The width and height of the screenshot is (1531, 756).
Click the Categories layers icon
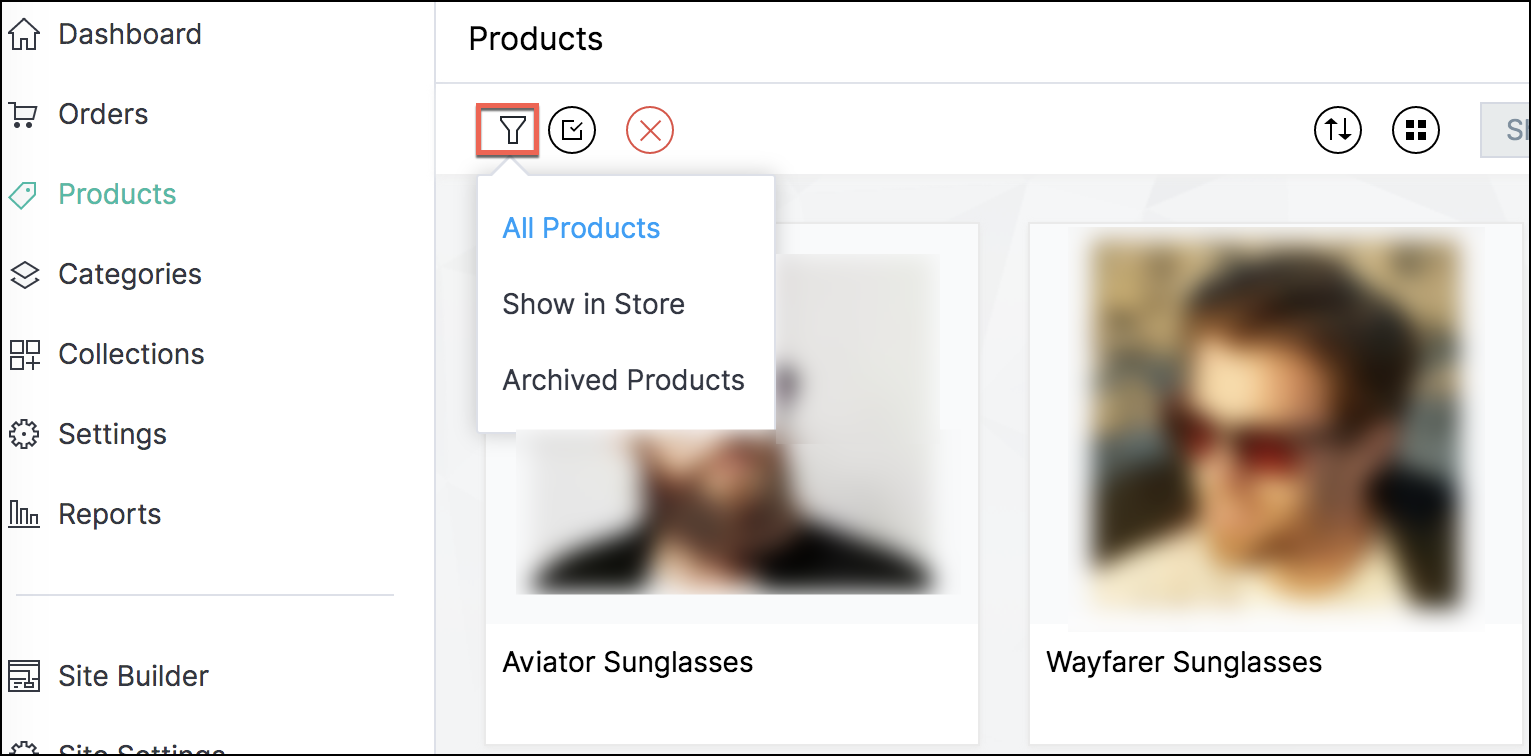point(24,275)
